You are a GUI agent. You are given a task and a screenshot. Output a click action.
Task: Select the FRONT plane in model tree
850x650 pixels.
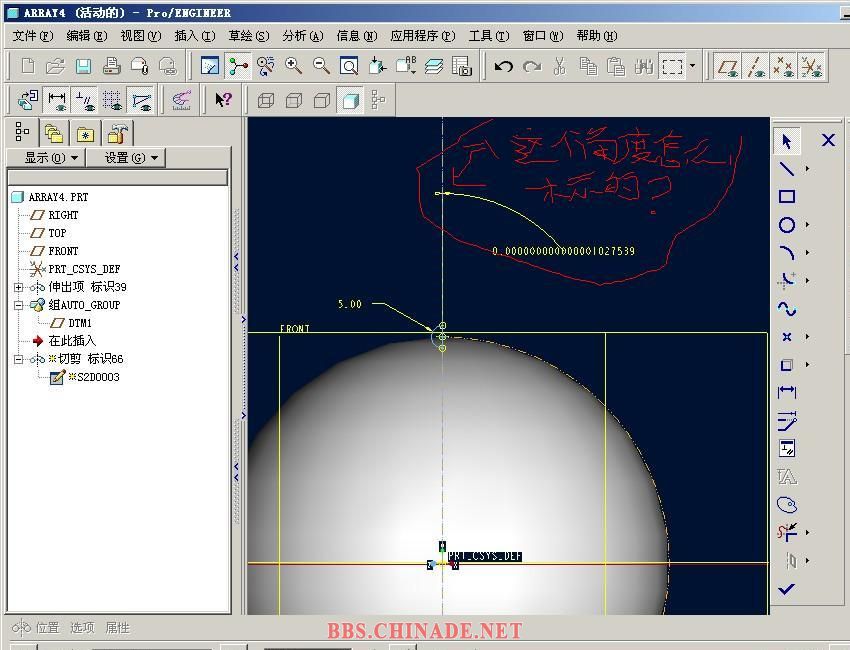coord(62,251)
